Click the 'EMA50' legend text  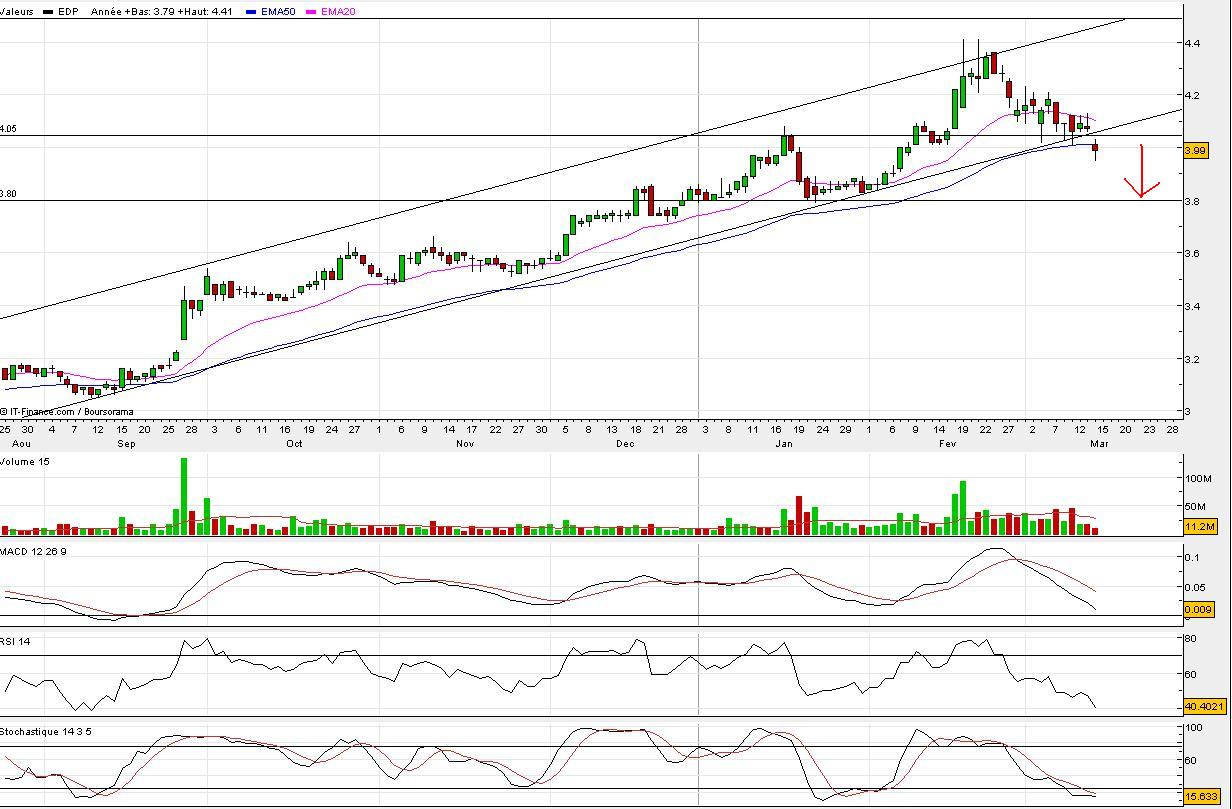tap(278, 11)
